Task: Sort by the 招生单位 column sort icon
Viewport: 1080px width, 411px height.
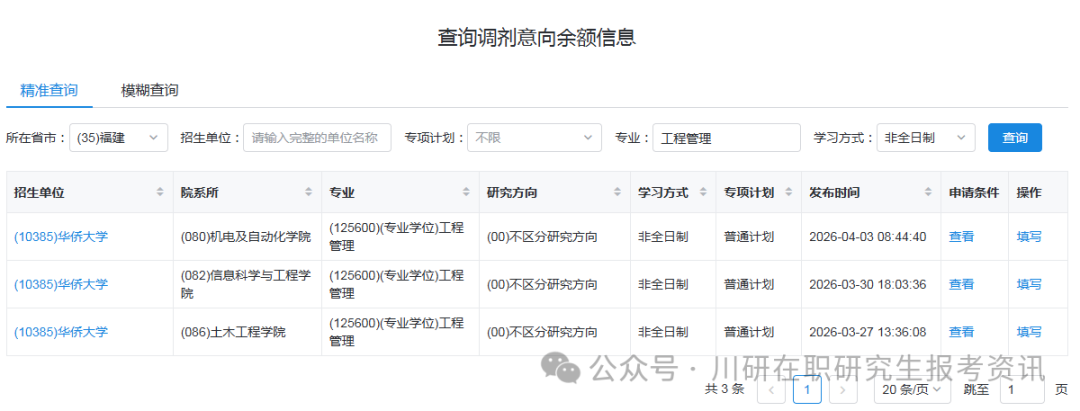Action: [x=160, y=192]
